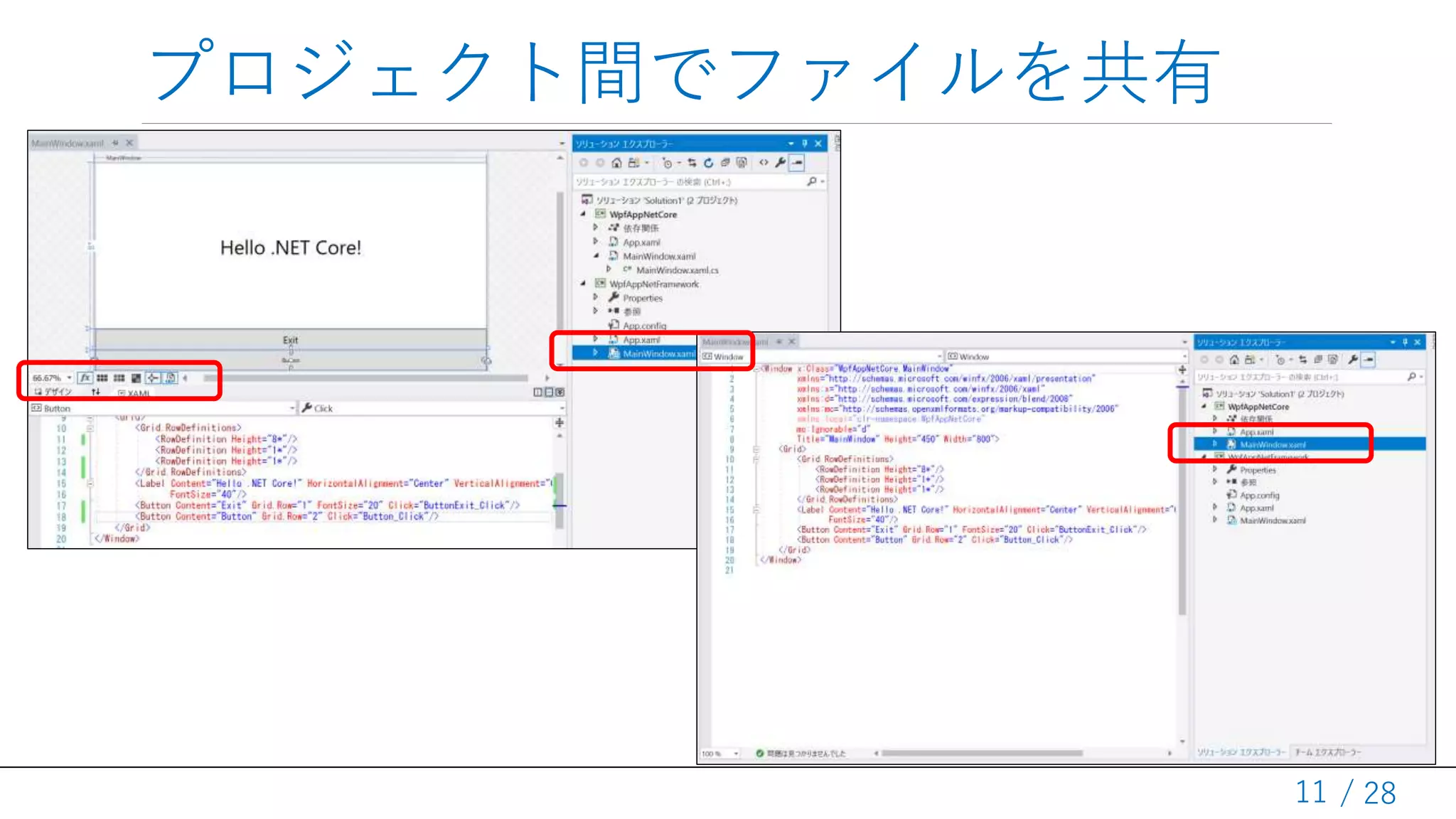Click the Refresh icon in left Solution Explorer

(708, 163)
